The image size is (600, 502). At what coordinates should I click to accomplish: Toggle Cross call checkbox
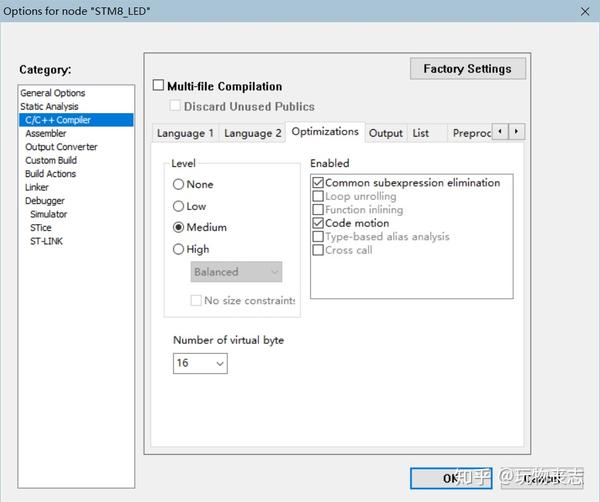pyautogui.click(x=318, y=250)
